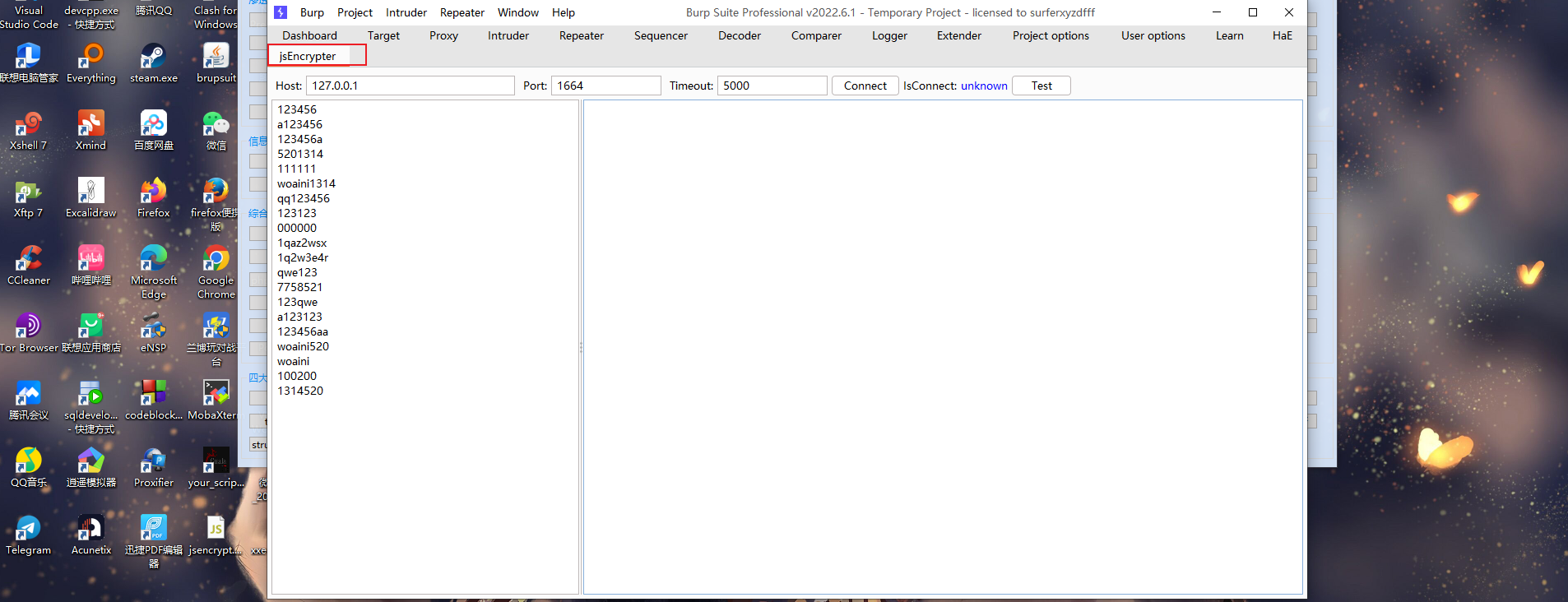Open the eNSP desktop icon
The width and height of the screenshot is (1568, 602).
pos(154,333)
